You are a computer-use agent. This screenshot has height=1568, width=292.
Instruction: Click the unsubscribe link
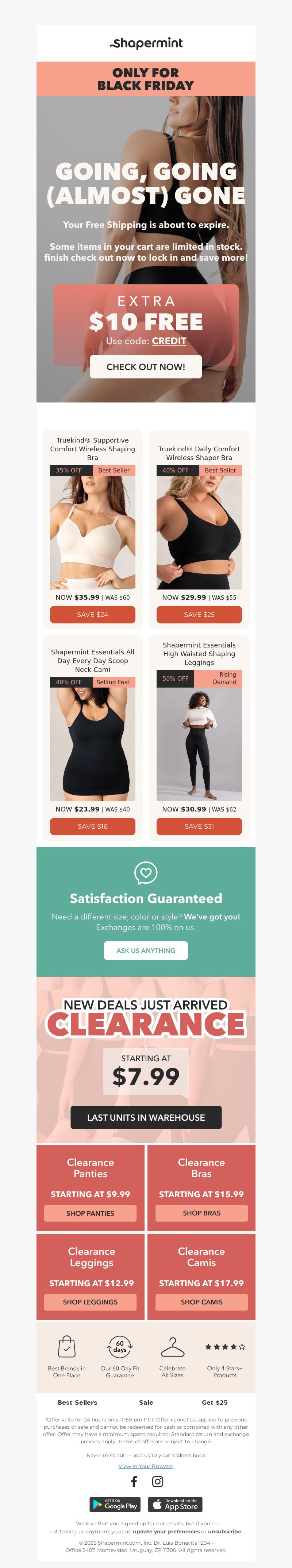point(224,1532)
